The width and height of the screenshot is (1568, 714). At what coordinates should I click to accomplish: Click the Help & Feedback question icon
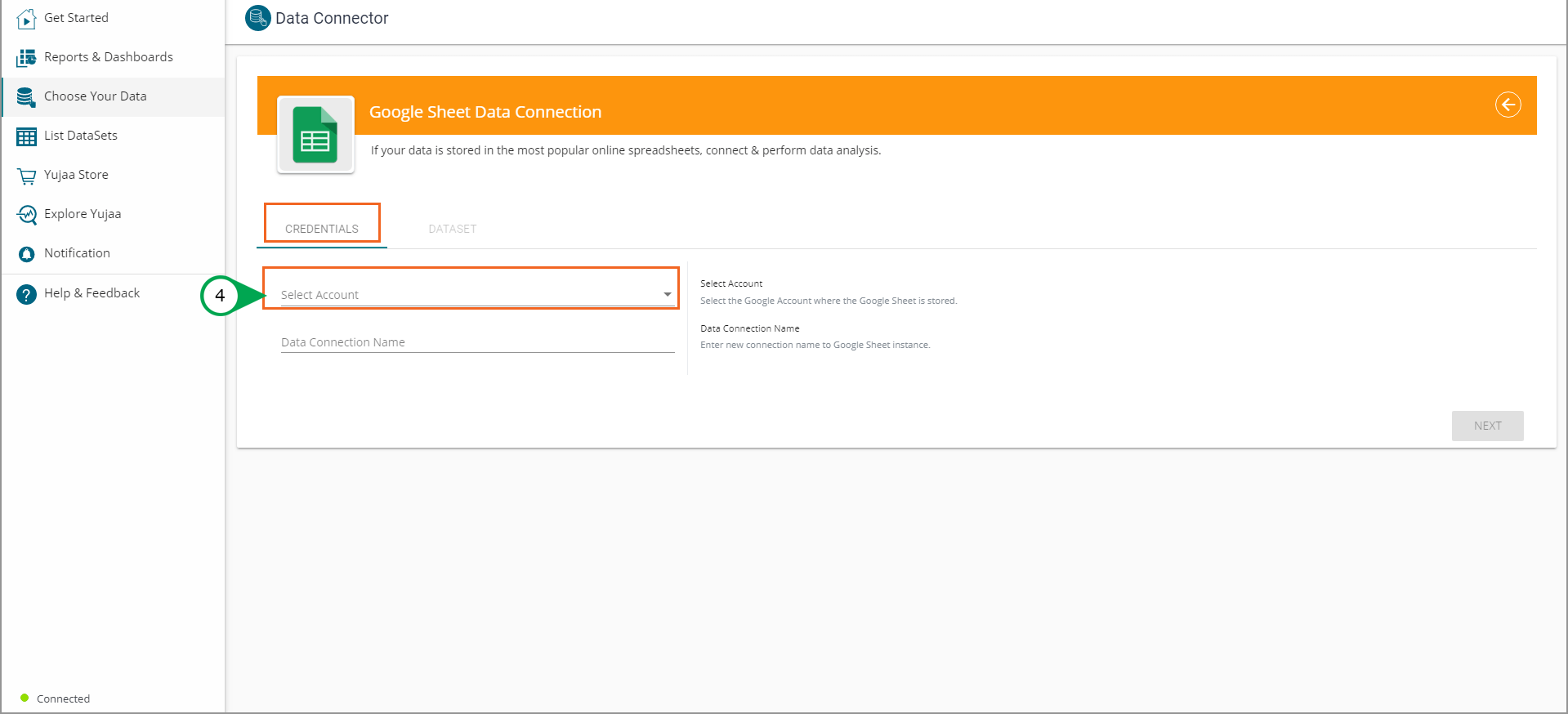[x=26, y=294]
